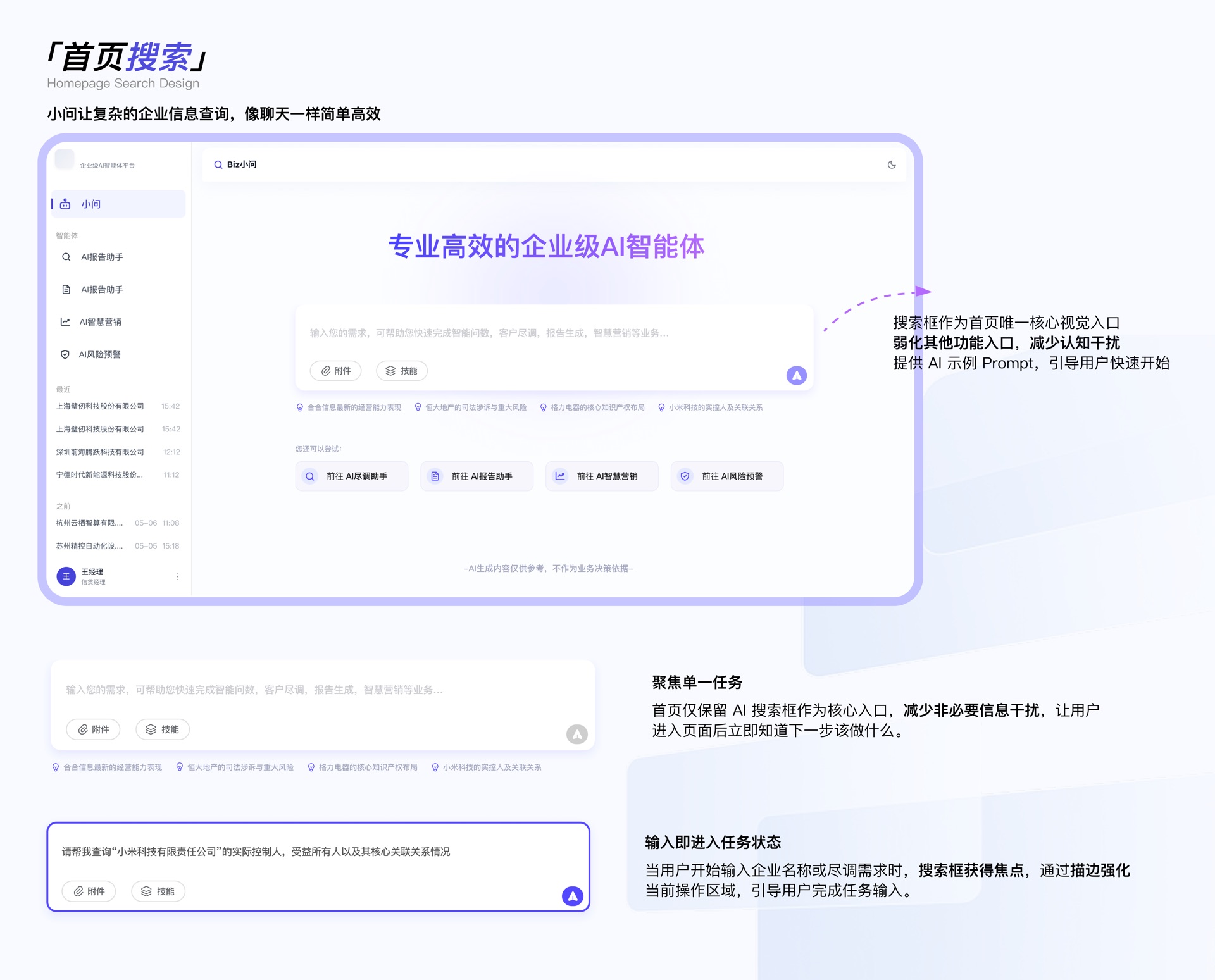
Task: Click the placeholder text in the box with grey send arrow
Action: click(x=254, y=690)
